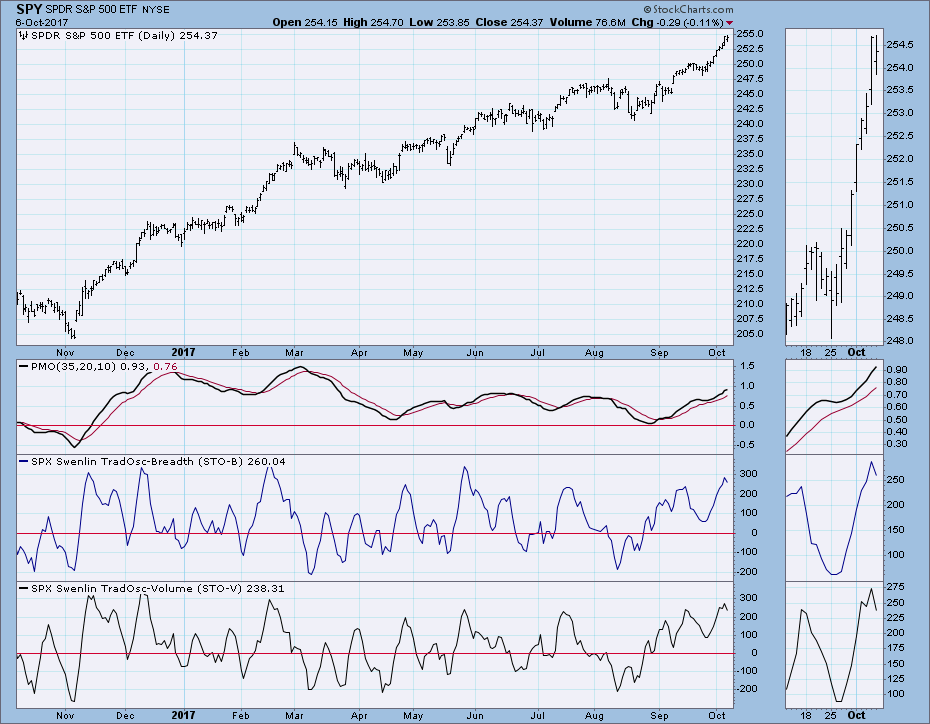Click the StockCharts.com copyright label
The width and height of the screenshot is (930, 724).
point(688,9)
